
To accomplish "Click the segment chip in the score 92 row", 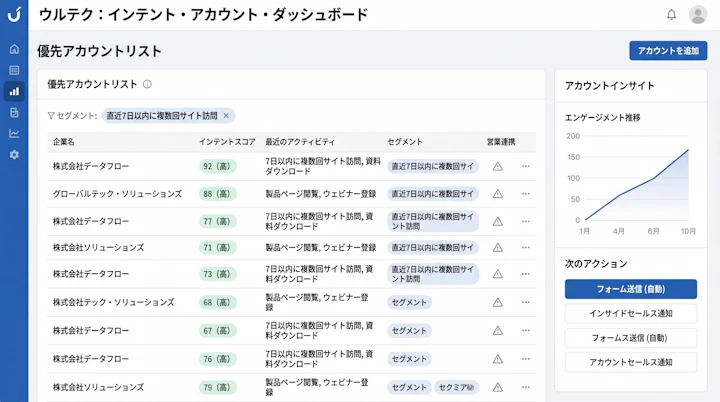I will [x=433, y=166].
